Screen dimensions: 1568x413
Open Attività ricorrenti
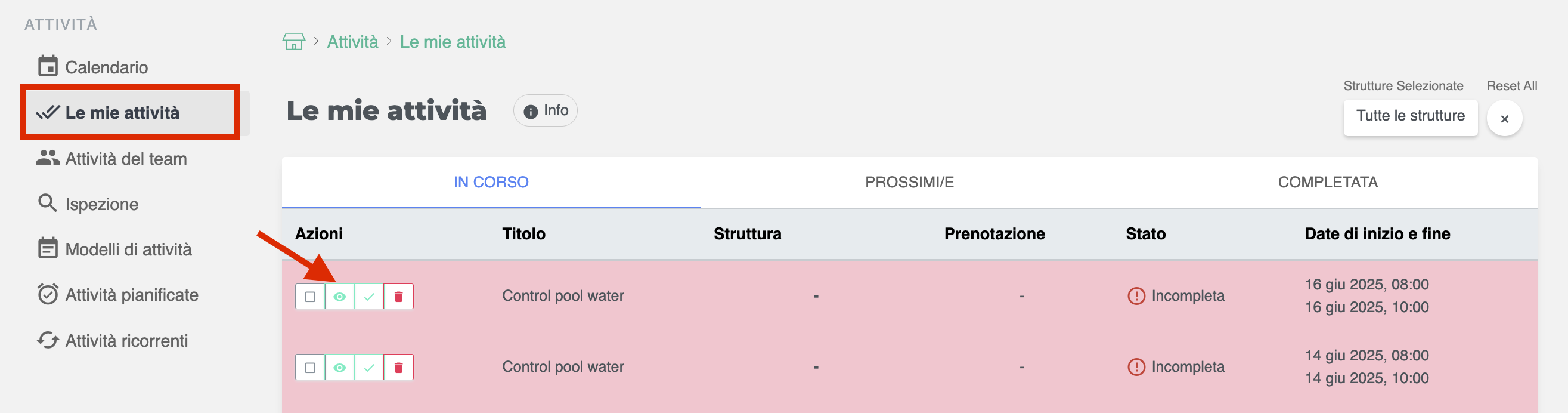coord(126,341)
